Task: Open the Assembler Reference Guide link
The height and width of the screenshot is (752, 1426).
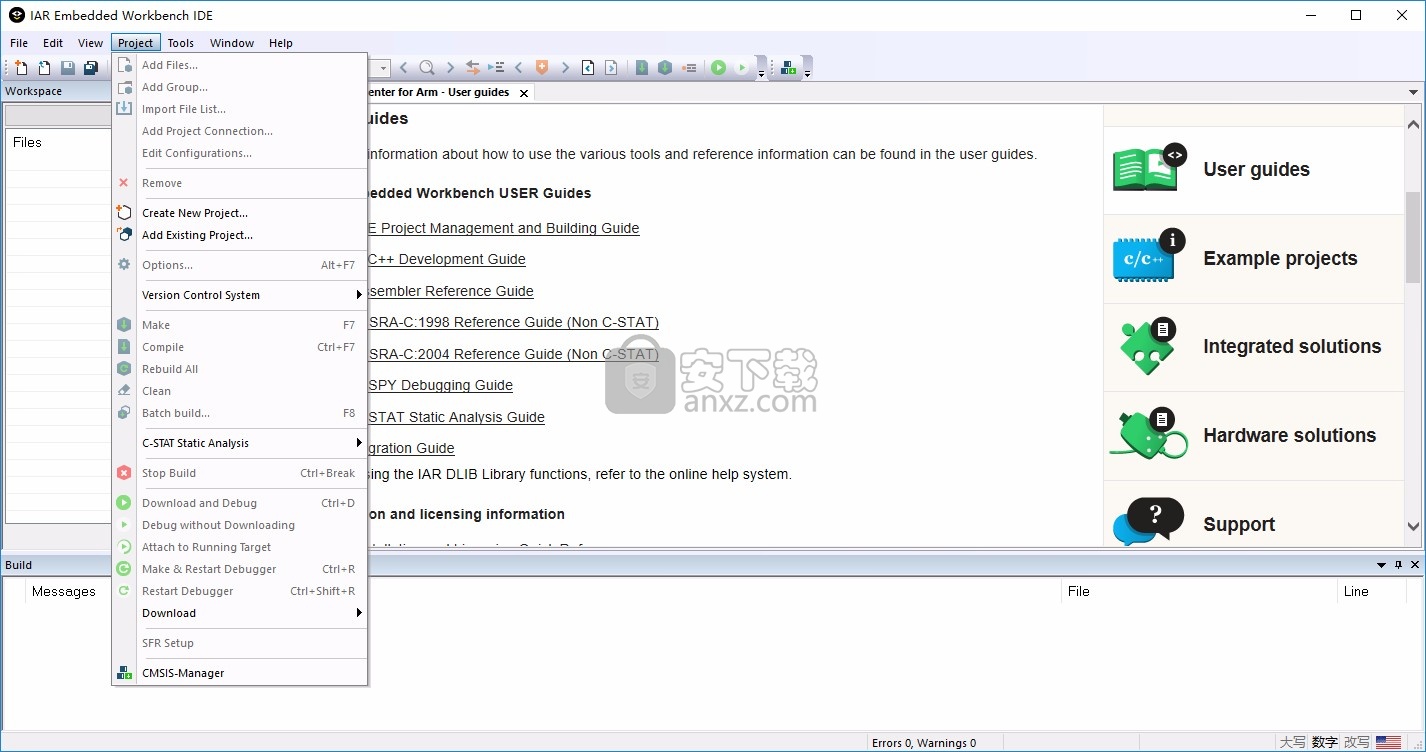Action: click(x=451, y=291)
